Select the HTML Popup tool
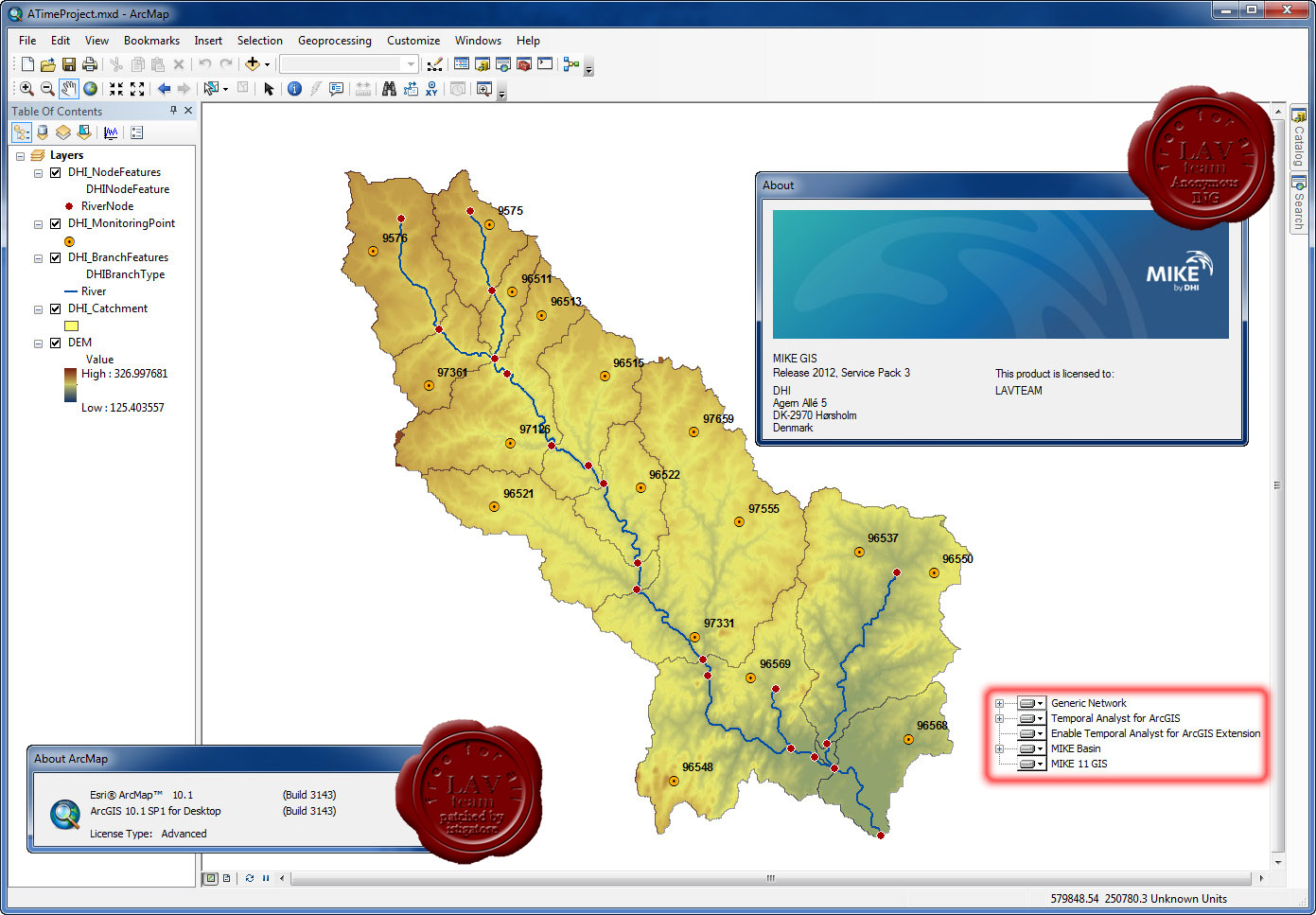This screenshot has width=1316, height=915. pyautogui.click(x=336, y=89)
